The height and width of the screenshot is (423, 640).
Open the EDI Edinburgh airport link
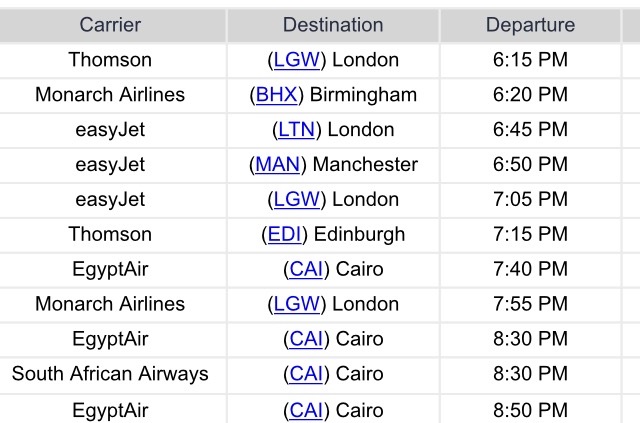284,234
